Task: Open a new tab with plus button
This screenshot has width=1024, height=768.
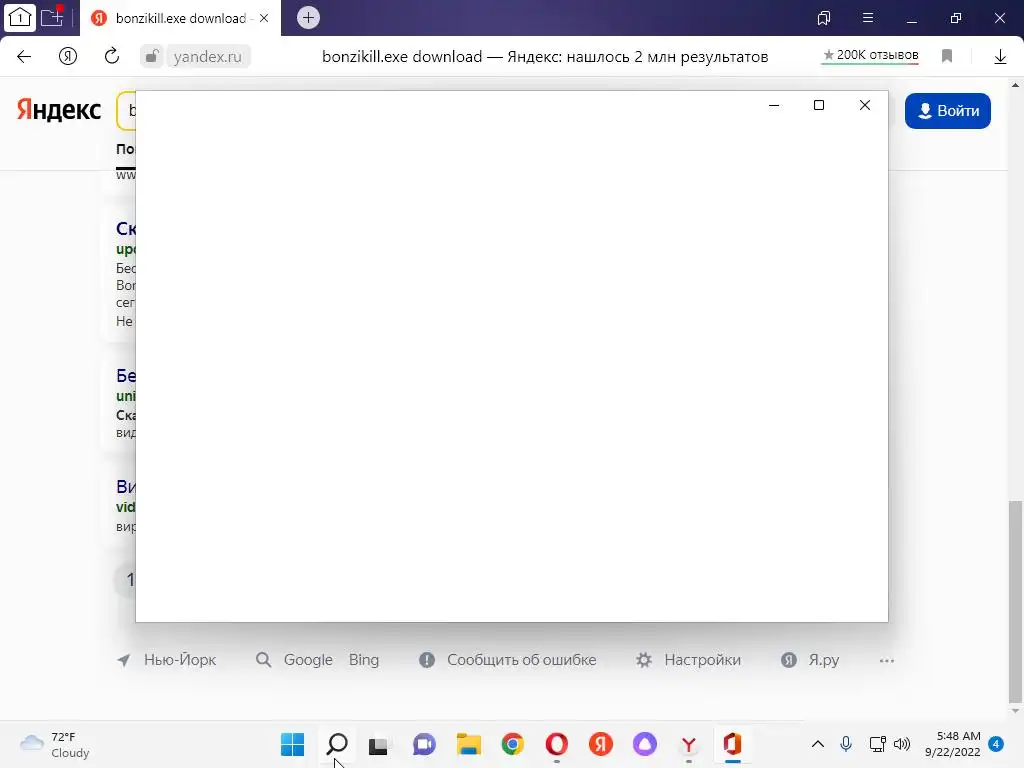Action: 308,18
